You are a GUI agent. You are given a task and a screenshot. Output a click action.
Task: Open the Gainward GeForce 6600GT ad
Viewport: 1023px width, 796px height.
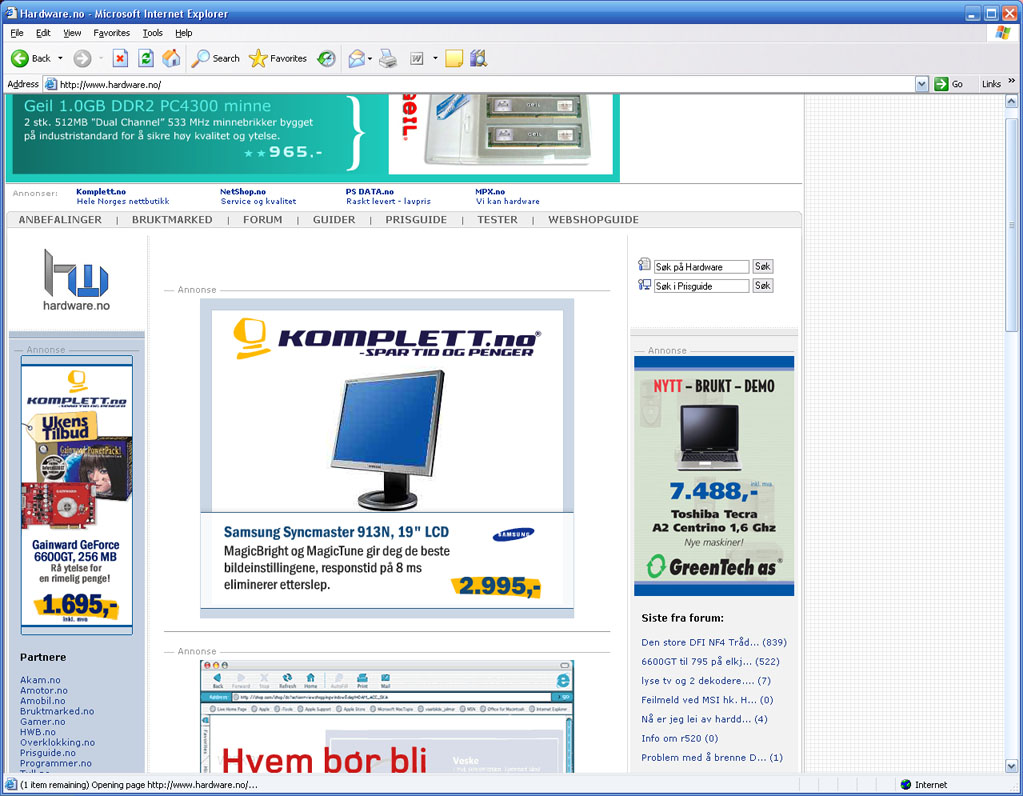(x=76, y=495)
